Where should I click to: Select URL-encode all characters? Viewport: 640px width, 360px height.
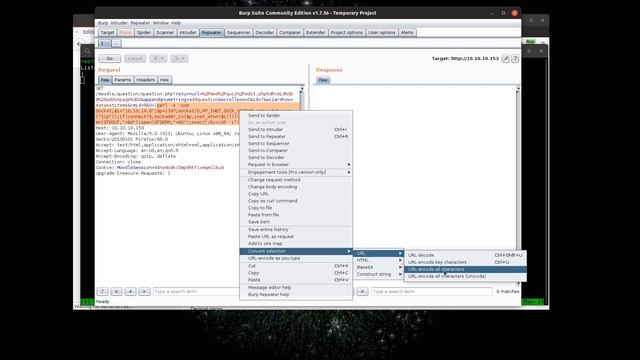click(465, 269)
